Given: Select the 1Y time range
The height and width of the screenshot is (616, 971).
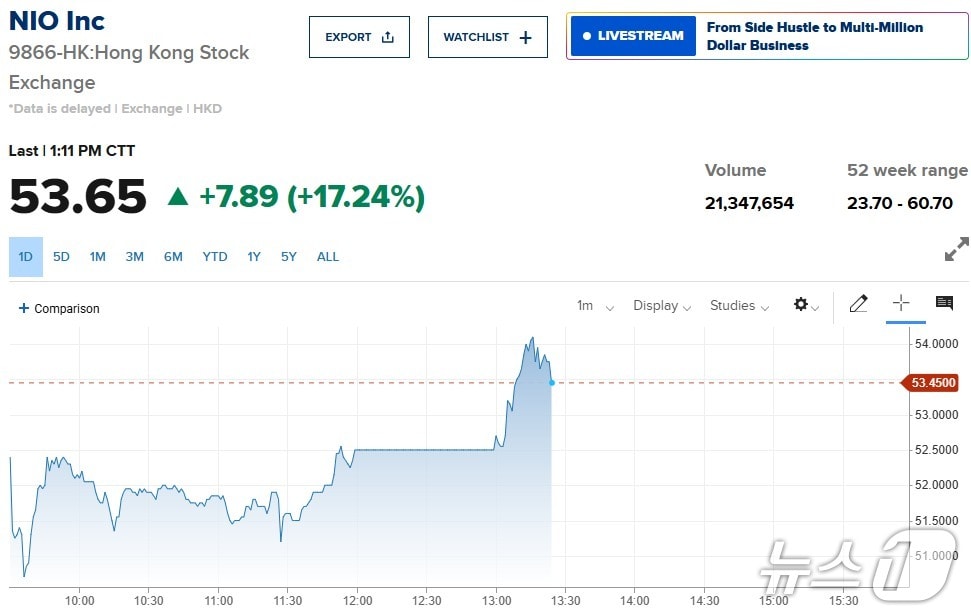Looking at the screenshot, I should pos(254,257).
